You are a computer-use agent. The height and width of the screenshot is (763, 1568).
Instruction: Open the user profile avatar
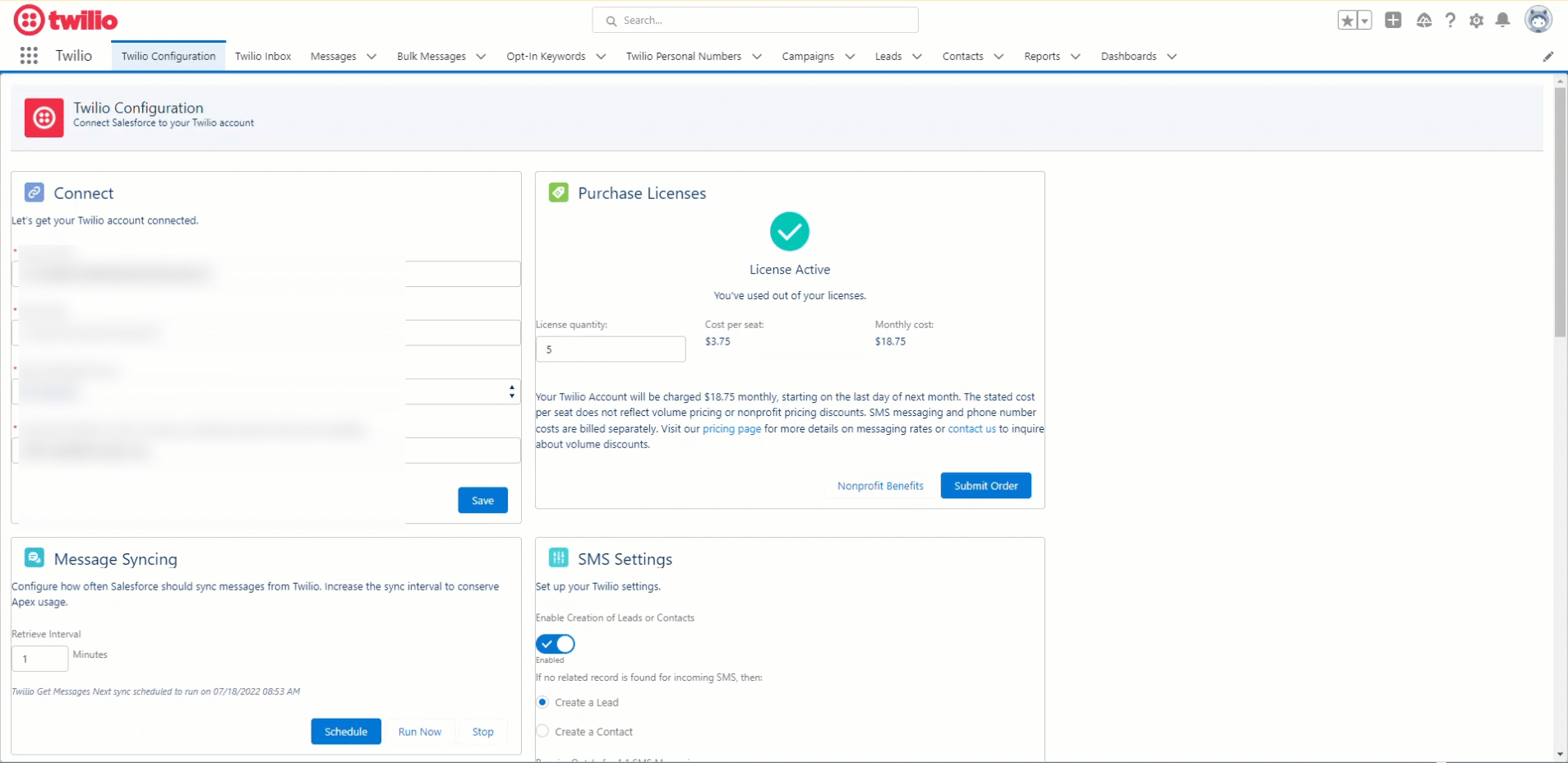1538,19
